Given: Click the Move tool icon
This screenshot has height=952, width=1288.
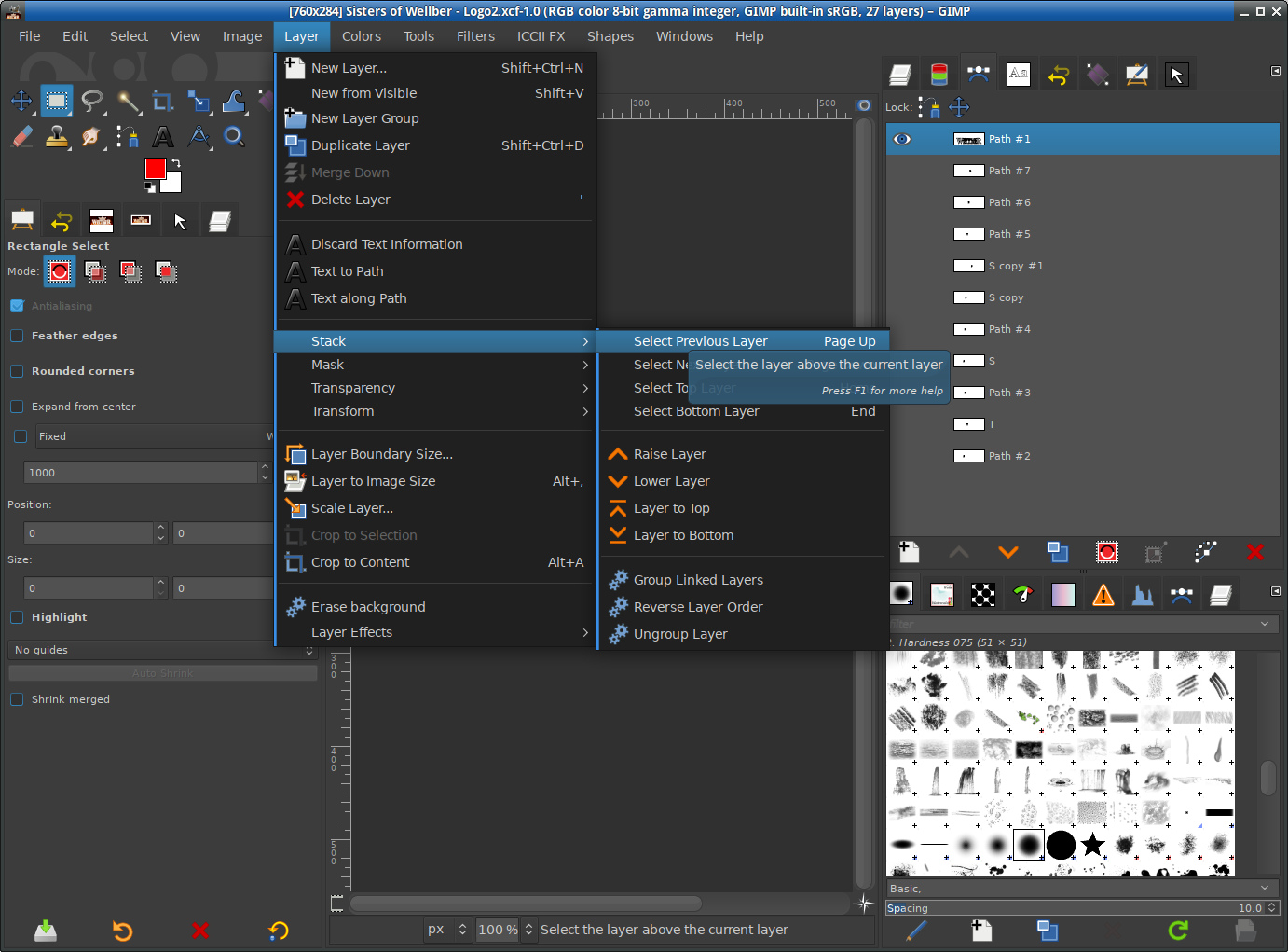Looking at the screenshot, I should (x=21, y=101).
